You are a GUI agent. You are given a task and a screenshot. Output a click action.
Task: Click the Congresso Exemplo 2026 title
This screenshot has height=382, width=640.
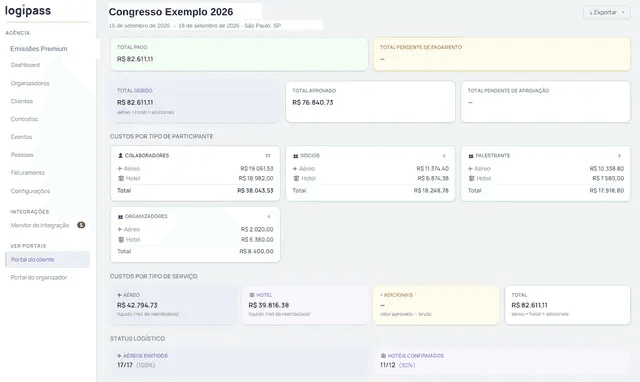[171, 12]
